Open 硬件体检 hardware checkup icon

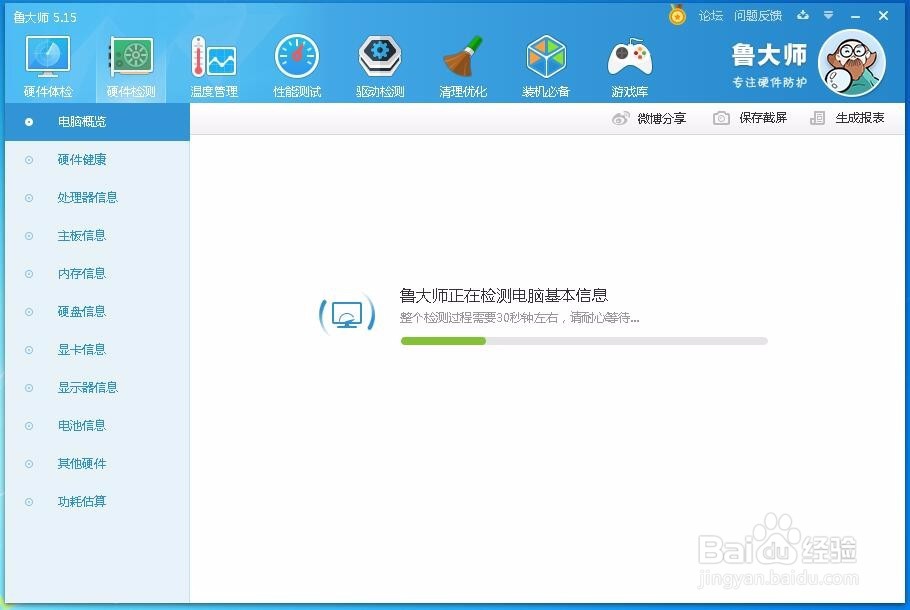pyautogui.click(x=48, y=56)
